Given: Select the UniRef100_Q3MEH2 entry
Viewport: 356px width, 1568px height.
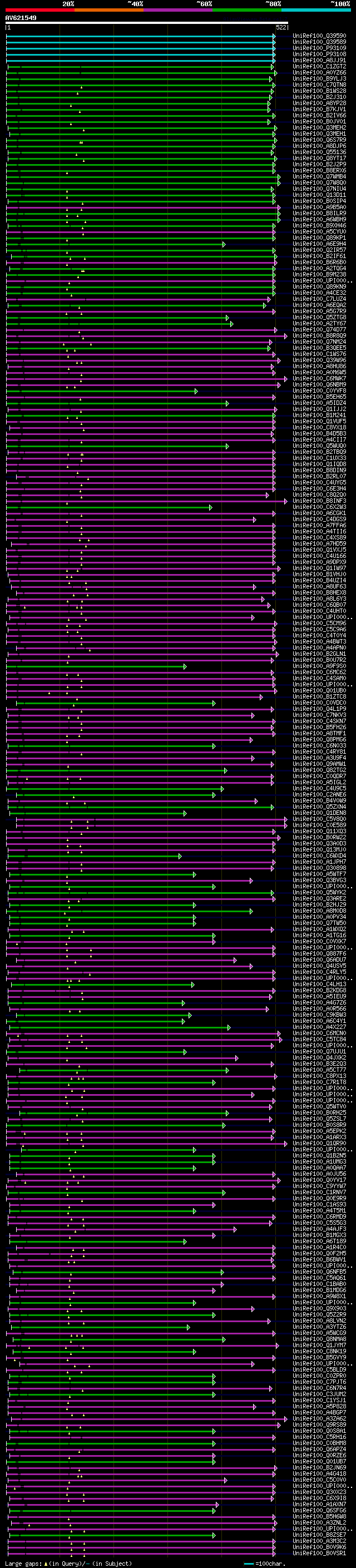Looking at the screenshot, I should point(319,128).
